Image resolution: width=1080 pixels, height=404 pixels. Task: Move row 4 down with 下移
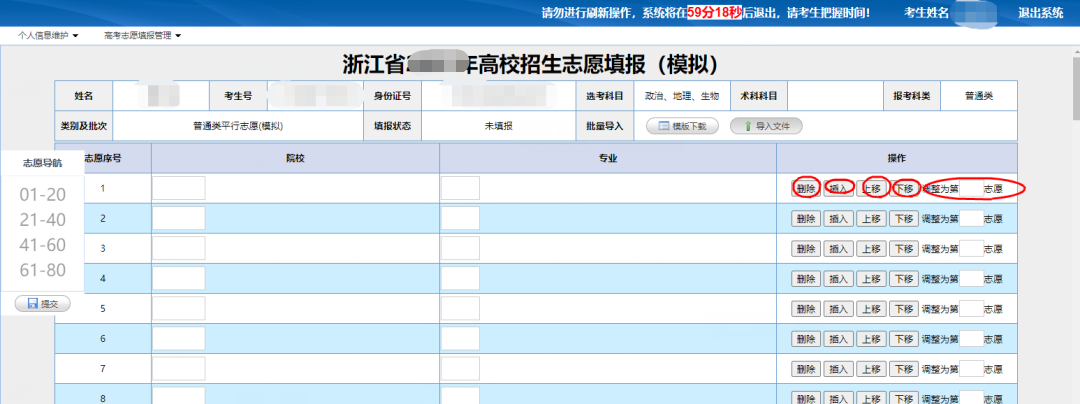pyautogui.click(x=904, y=278)
